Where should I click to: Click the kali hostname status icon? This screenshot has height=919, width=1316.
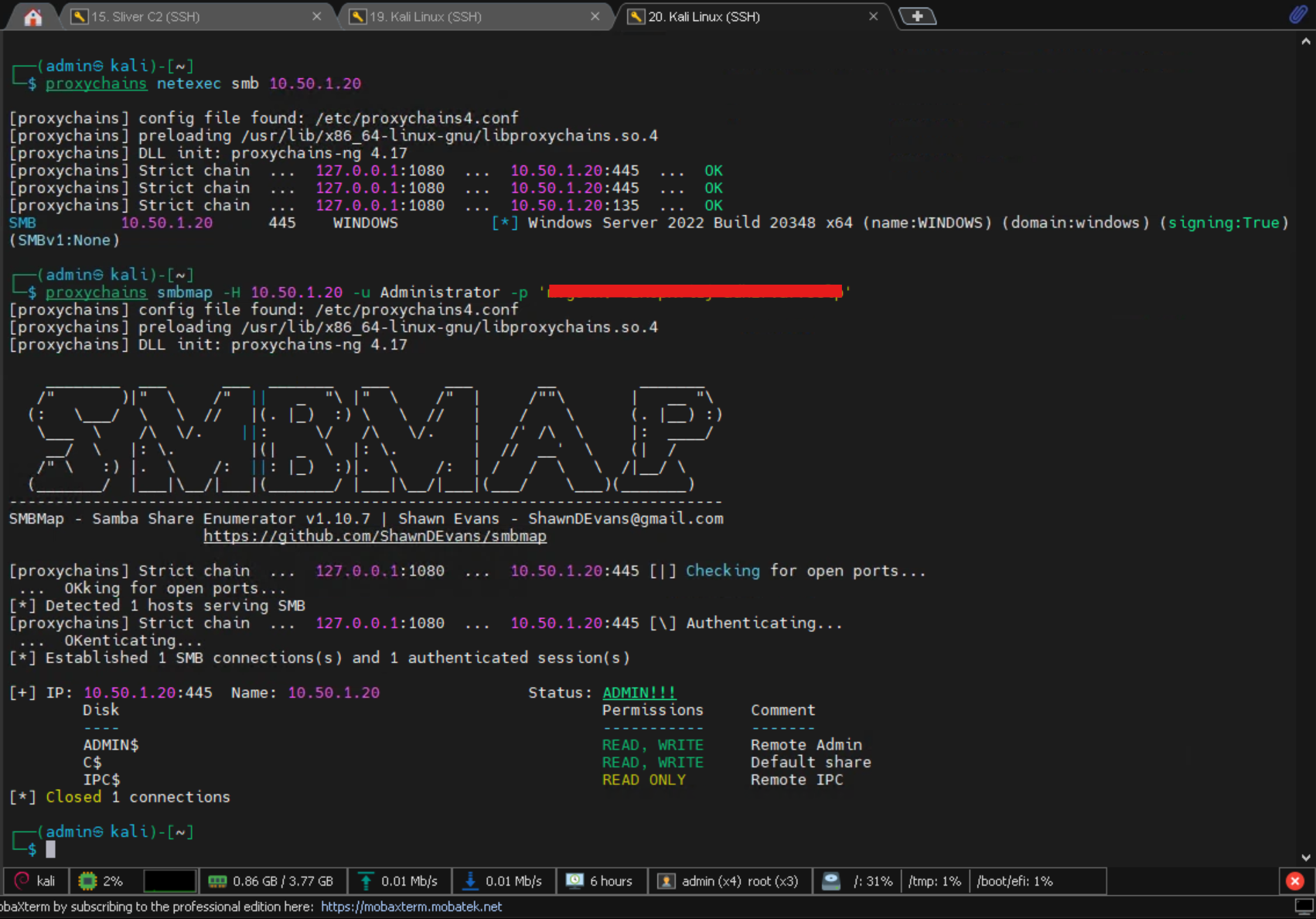[22, 880]
